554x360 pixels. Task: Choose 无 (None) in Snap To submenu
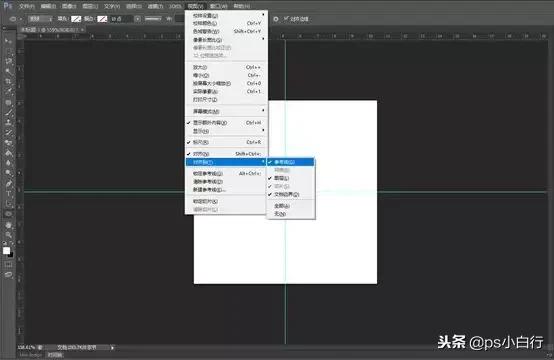[290, 214]
